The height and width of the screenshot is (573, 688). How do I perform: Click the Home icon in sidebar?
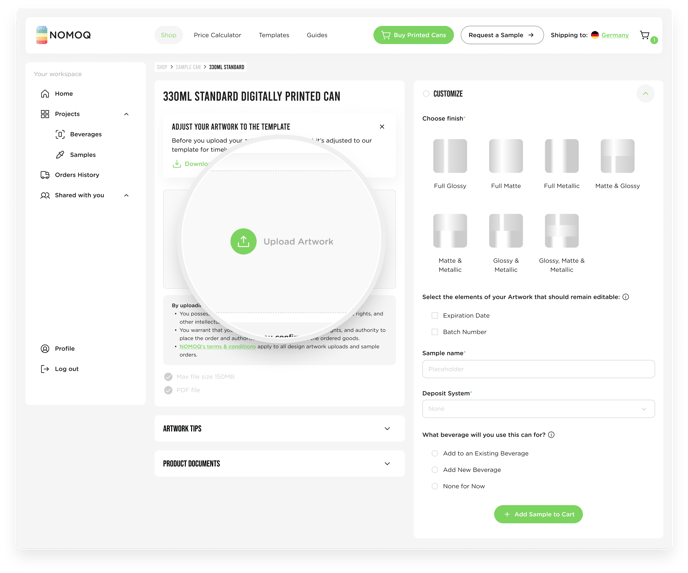[x=45, y=93]
